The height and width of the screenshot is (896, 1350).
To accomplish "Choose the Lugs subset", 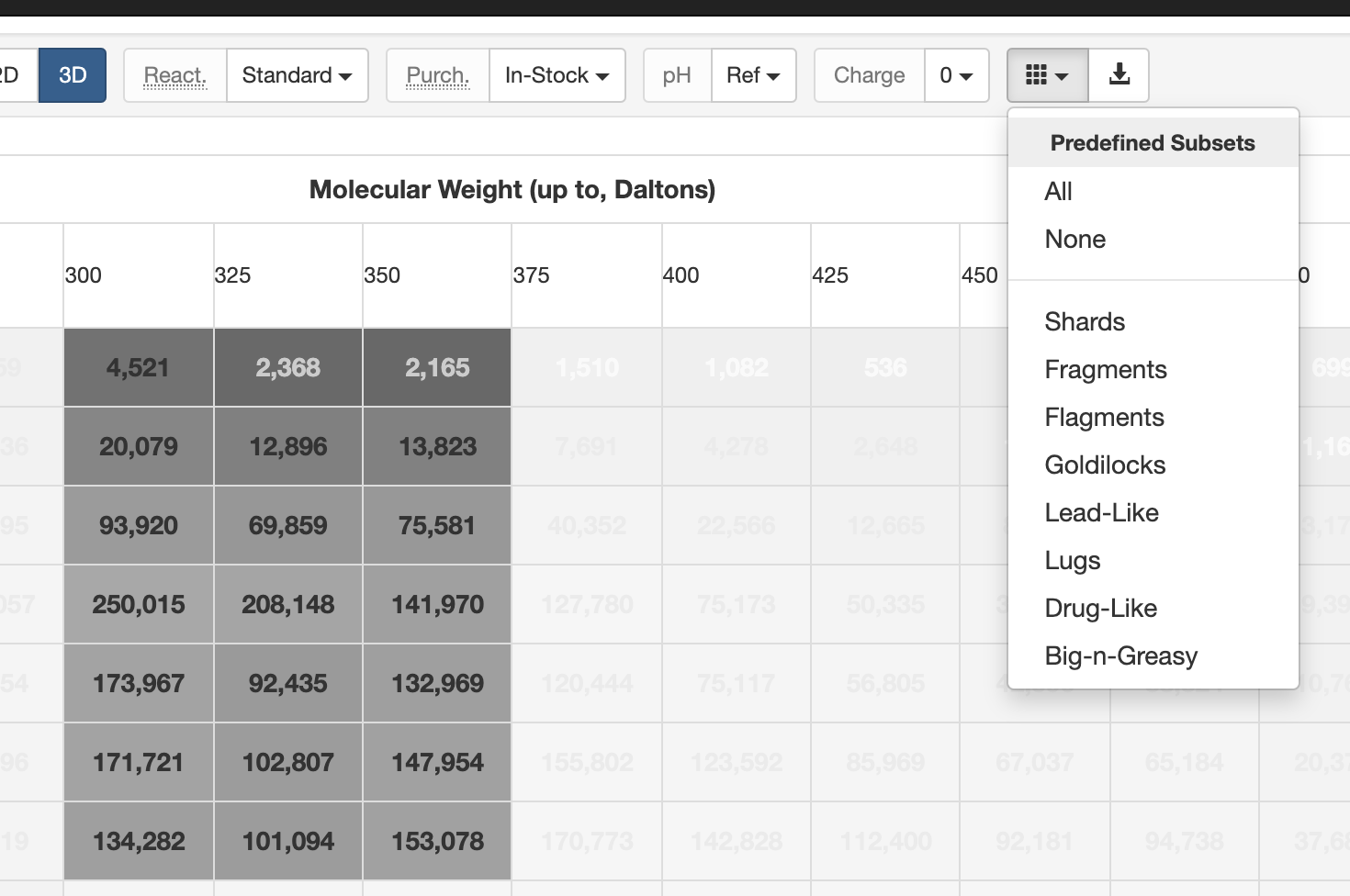I will coord(1153,560).
